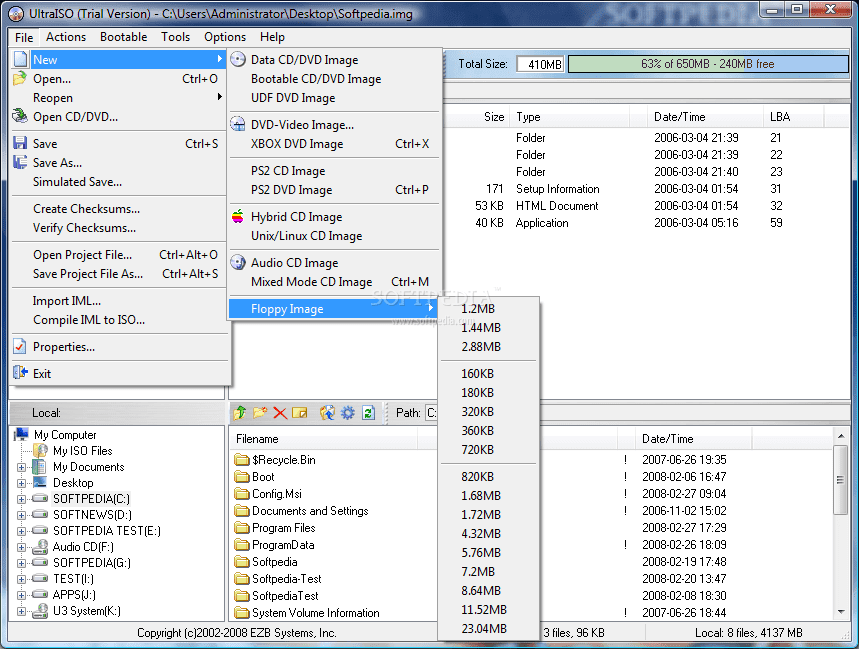This screenshot has height=649, width=859.
Task: Select the Audio CD(F:) drive icon
Action: pyautogui.click(x=39, y=548)
